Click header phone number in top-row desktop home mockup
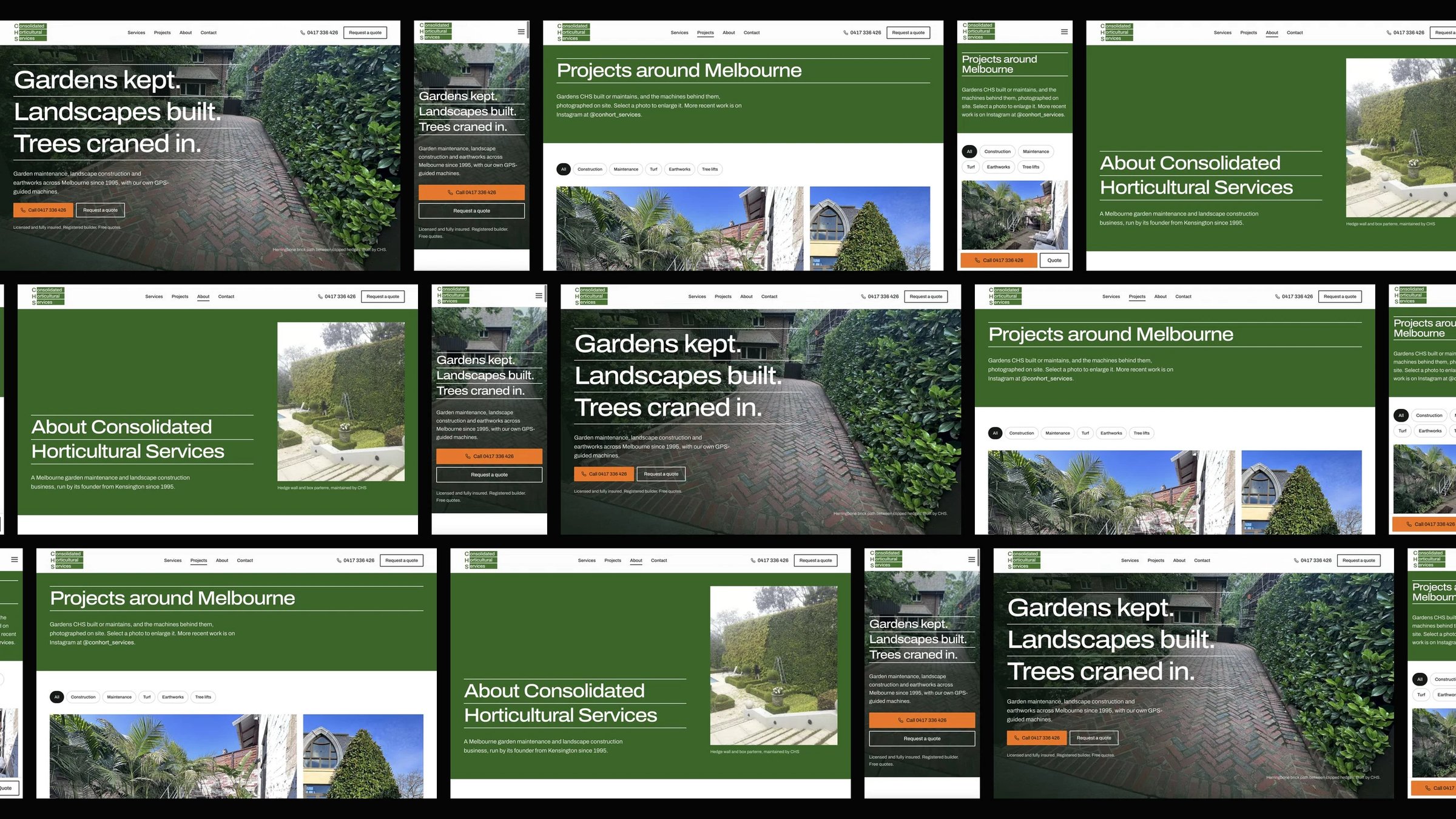The image size is (1456, 819). (319, 33)
